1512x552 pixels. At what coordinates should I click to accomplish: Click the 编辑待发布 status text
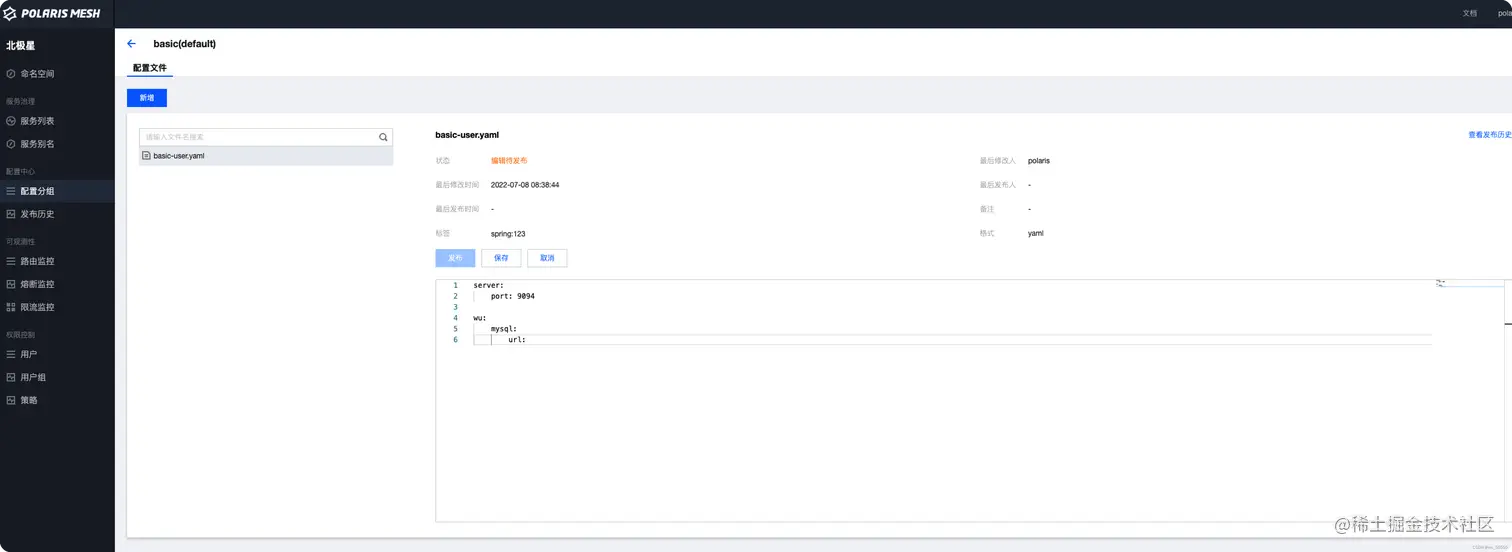click(x=509, y=161)
